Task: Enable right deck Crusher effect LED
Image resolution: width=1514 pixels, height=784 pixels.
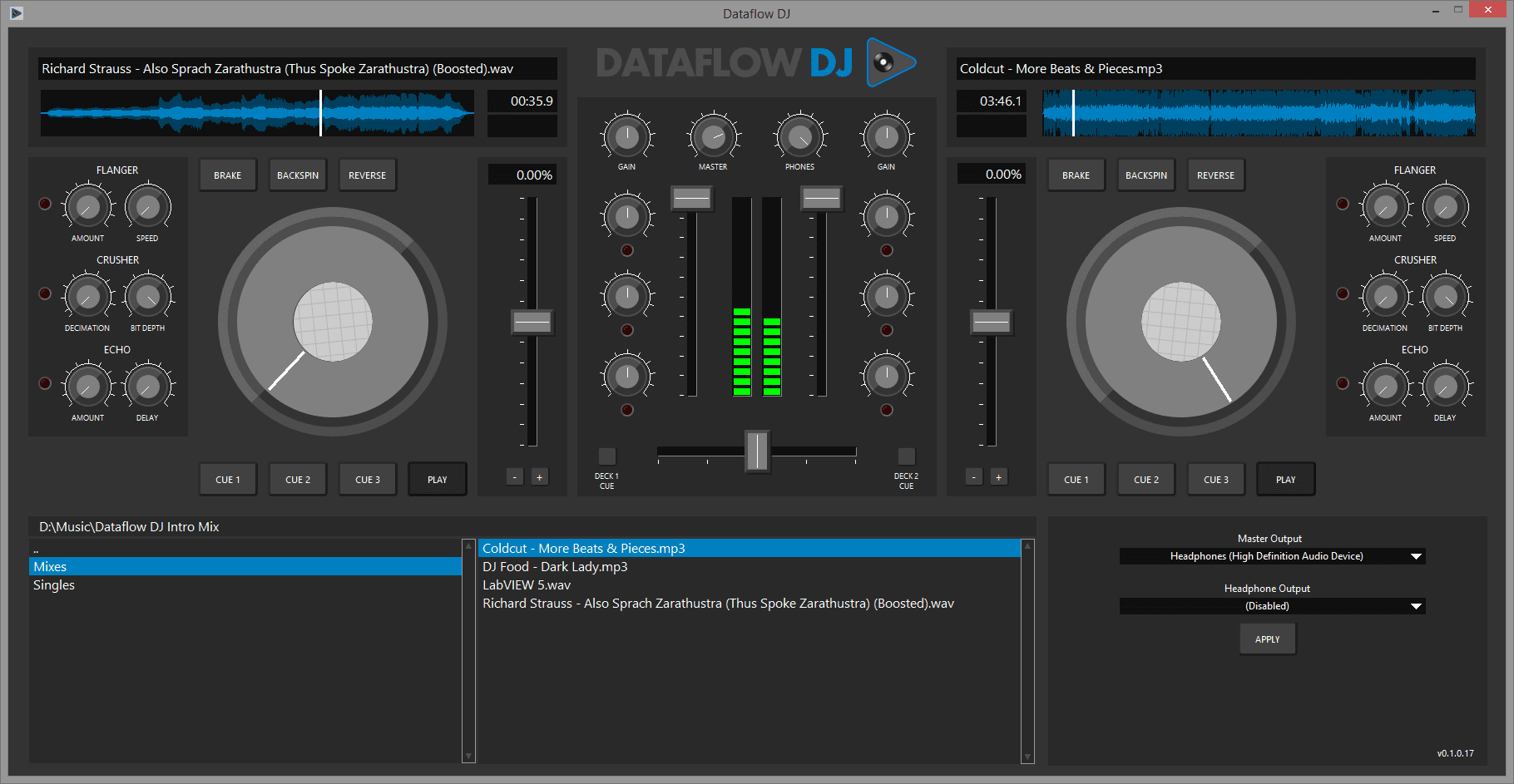Action: coord(1343,293)
